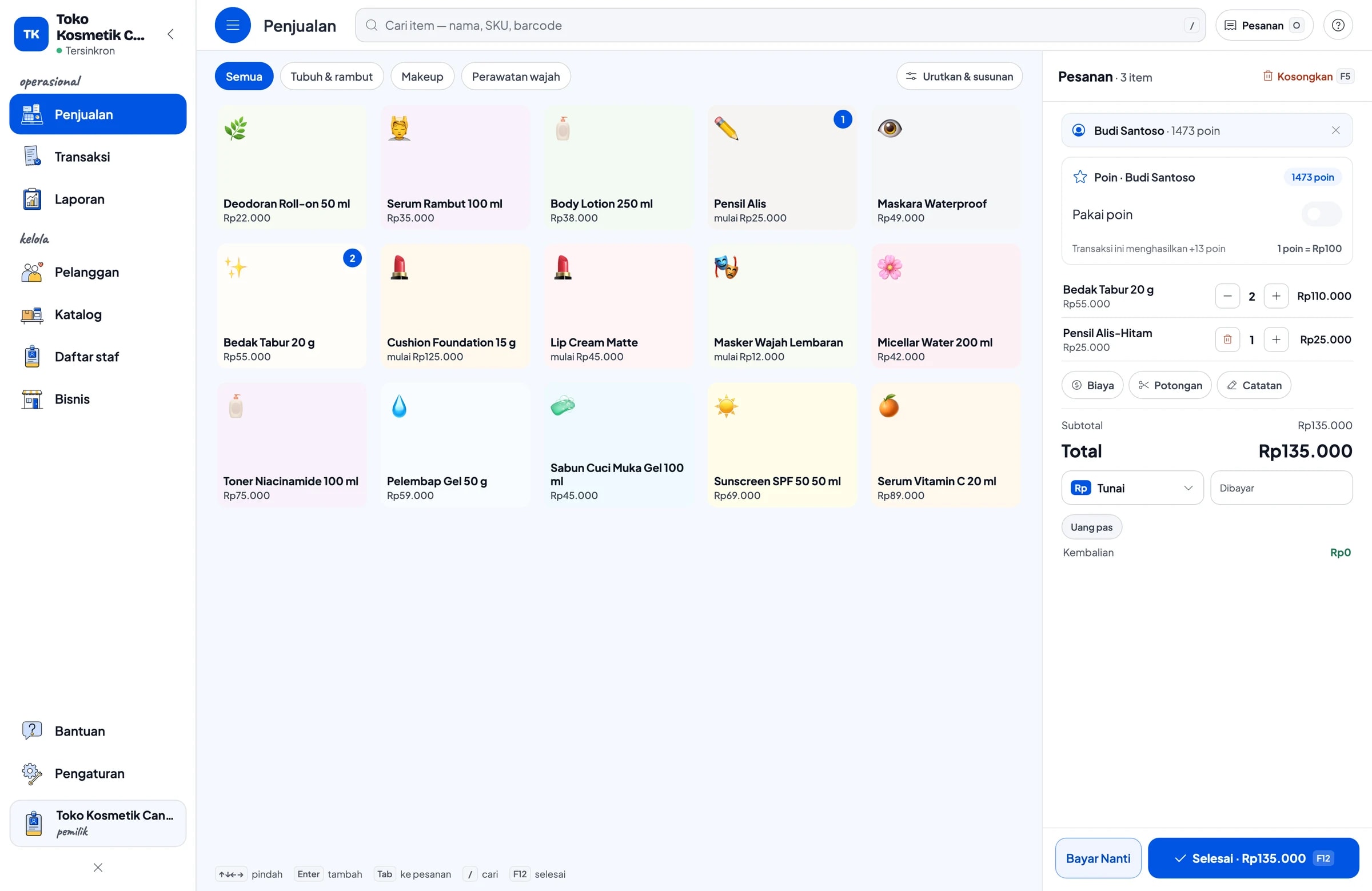This screenshot has height=891, width=1372.
Task: Select the Makeup category tab
Action: click(422, 77)
